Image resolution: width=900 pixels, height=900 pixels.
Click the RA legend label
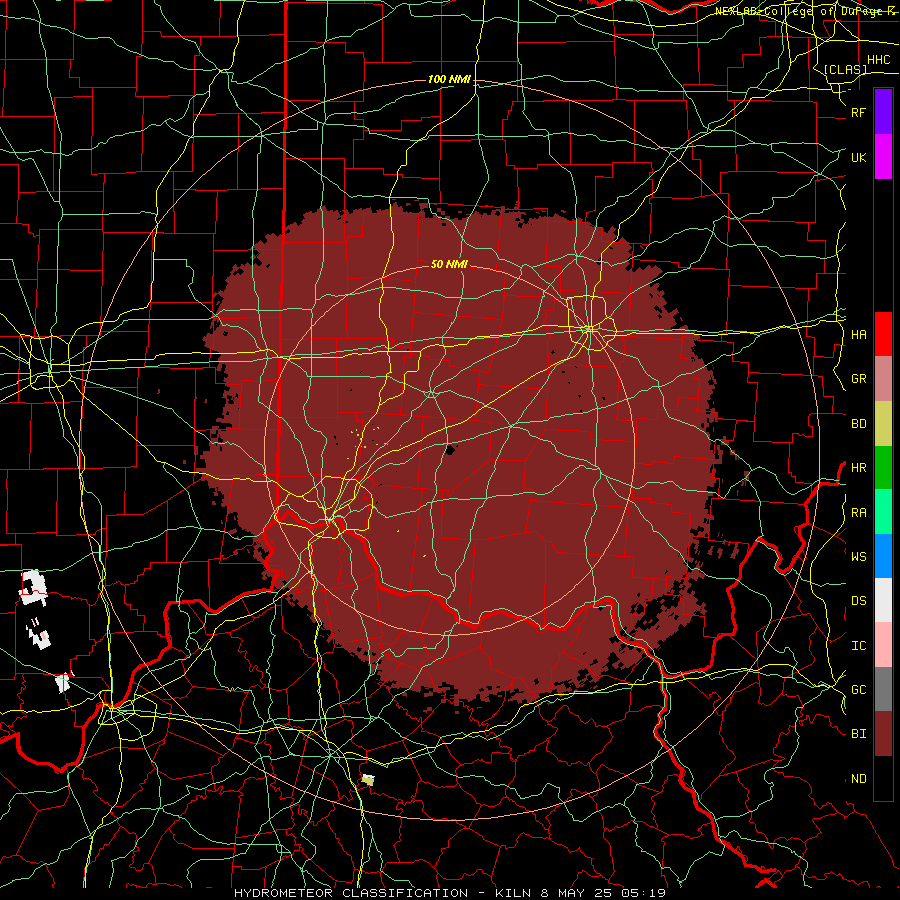tap(859, 513)
